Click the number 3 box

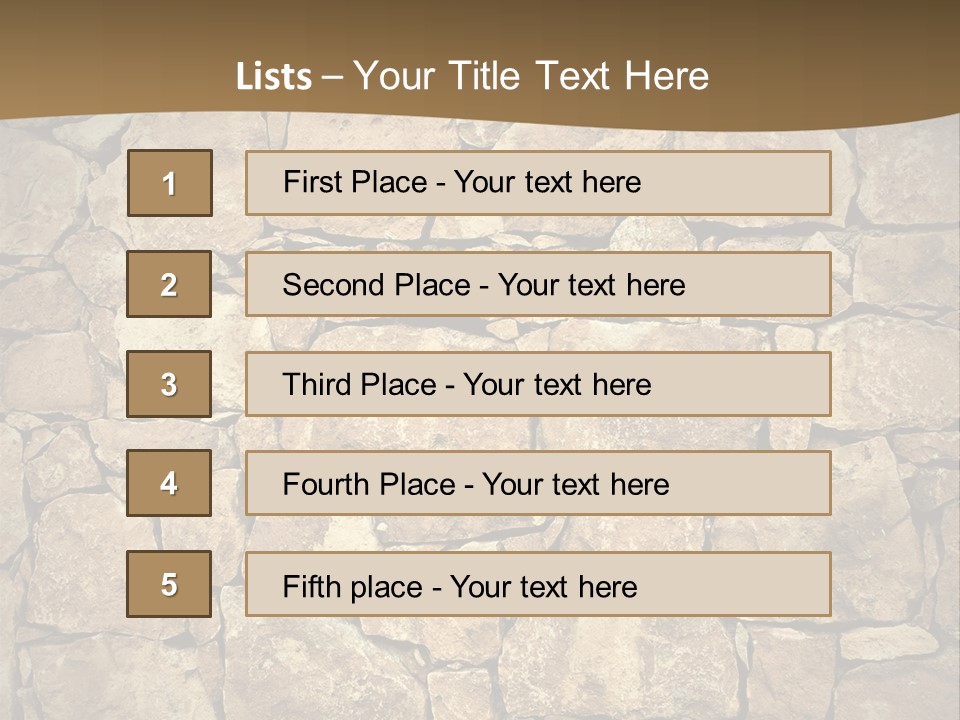(169, 384)
